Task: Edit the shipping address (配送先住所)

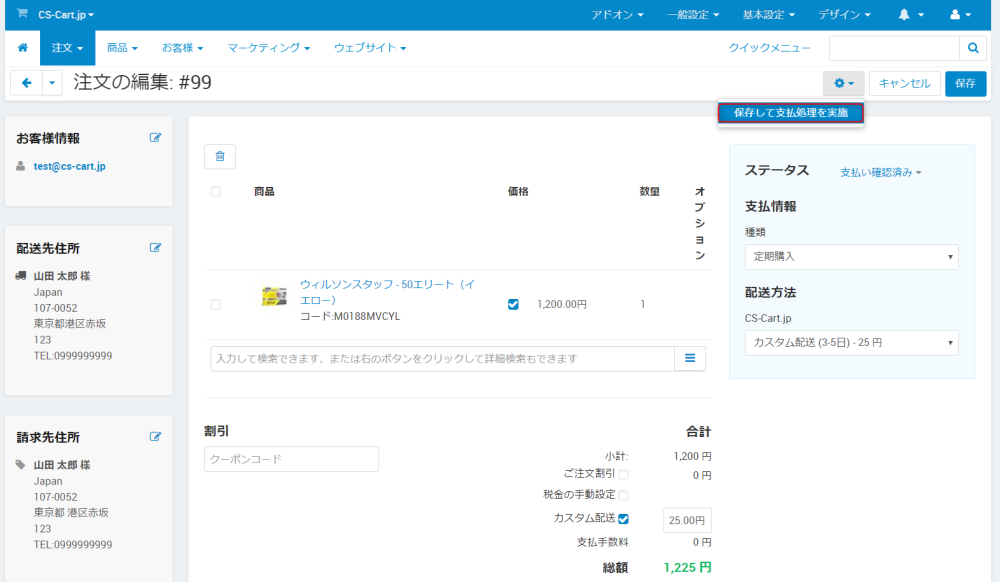Action: (x=155, y=248)
